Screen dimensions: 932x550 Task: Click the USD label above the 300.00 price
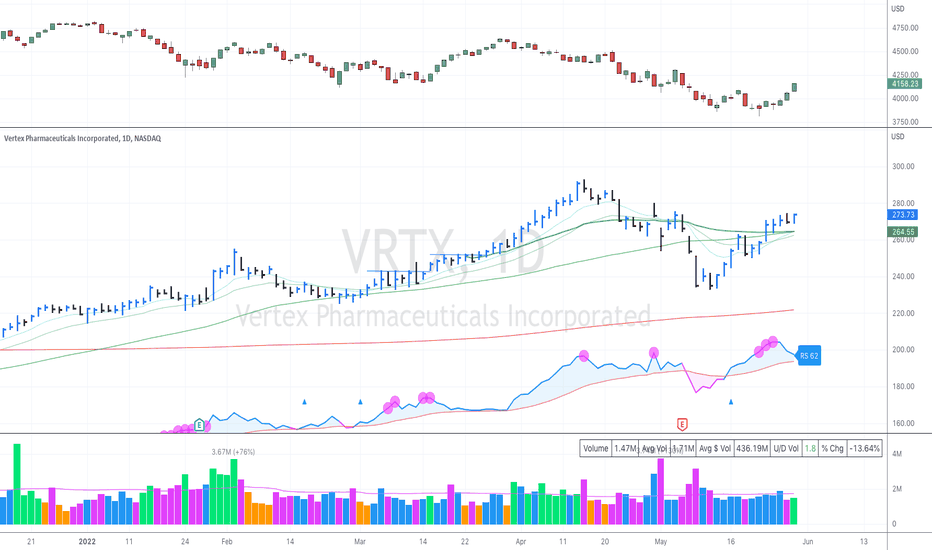898,137
